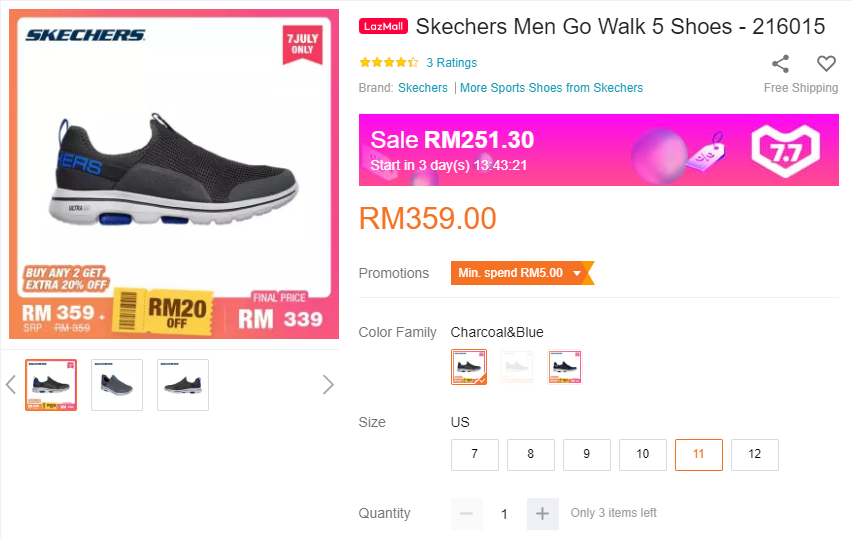Increase quantity with plus button
Screen dimensions: 853x538
(x=542, y=514)
